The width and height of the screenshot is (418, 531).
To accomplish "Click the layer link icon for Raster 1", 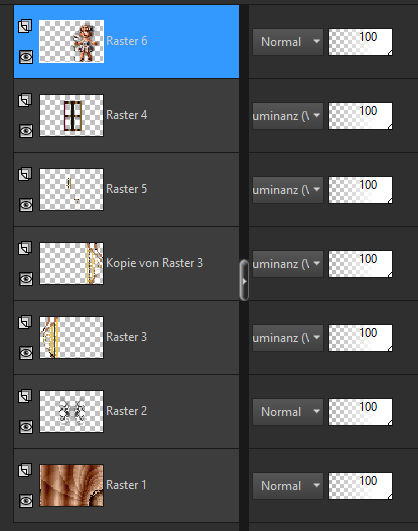I will pos(25,470).
